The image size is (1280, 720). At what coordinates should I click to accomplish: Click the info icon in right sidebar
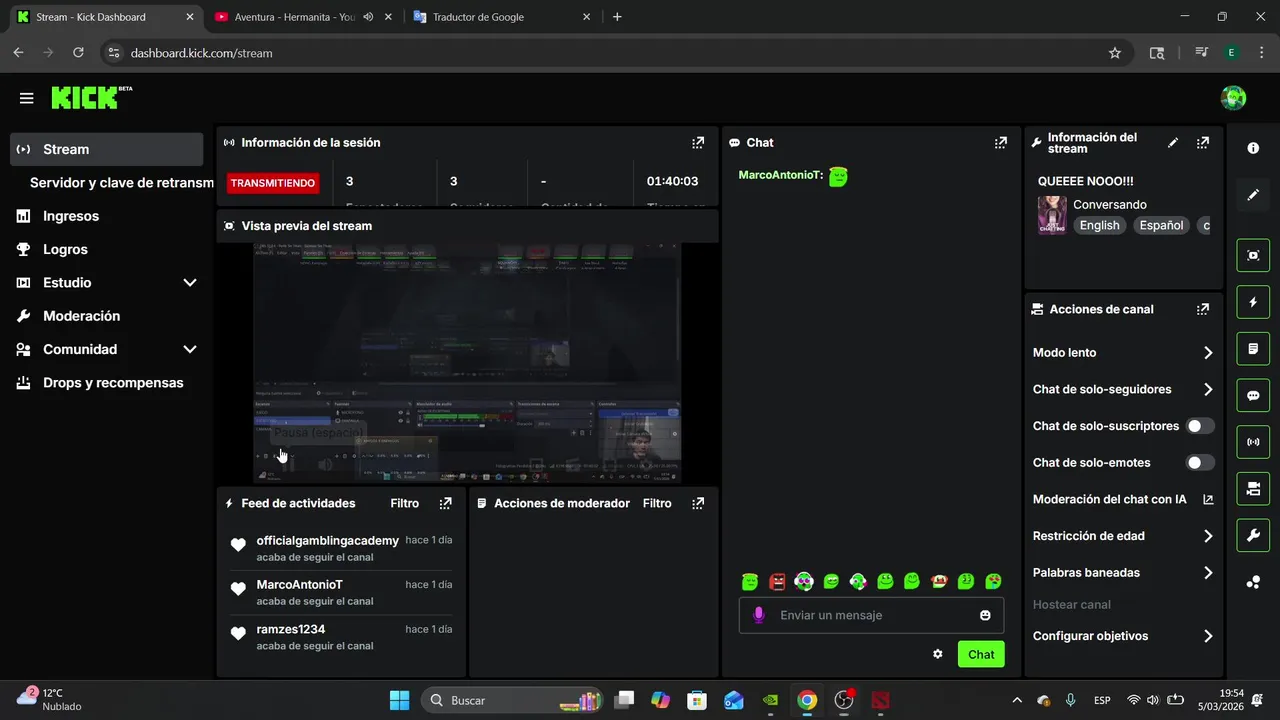[1253, 148]
